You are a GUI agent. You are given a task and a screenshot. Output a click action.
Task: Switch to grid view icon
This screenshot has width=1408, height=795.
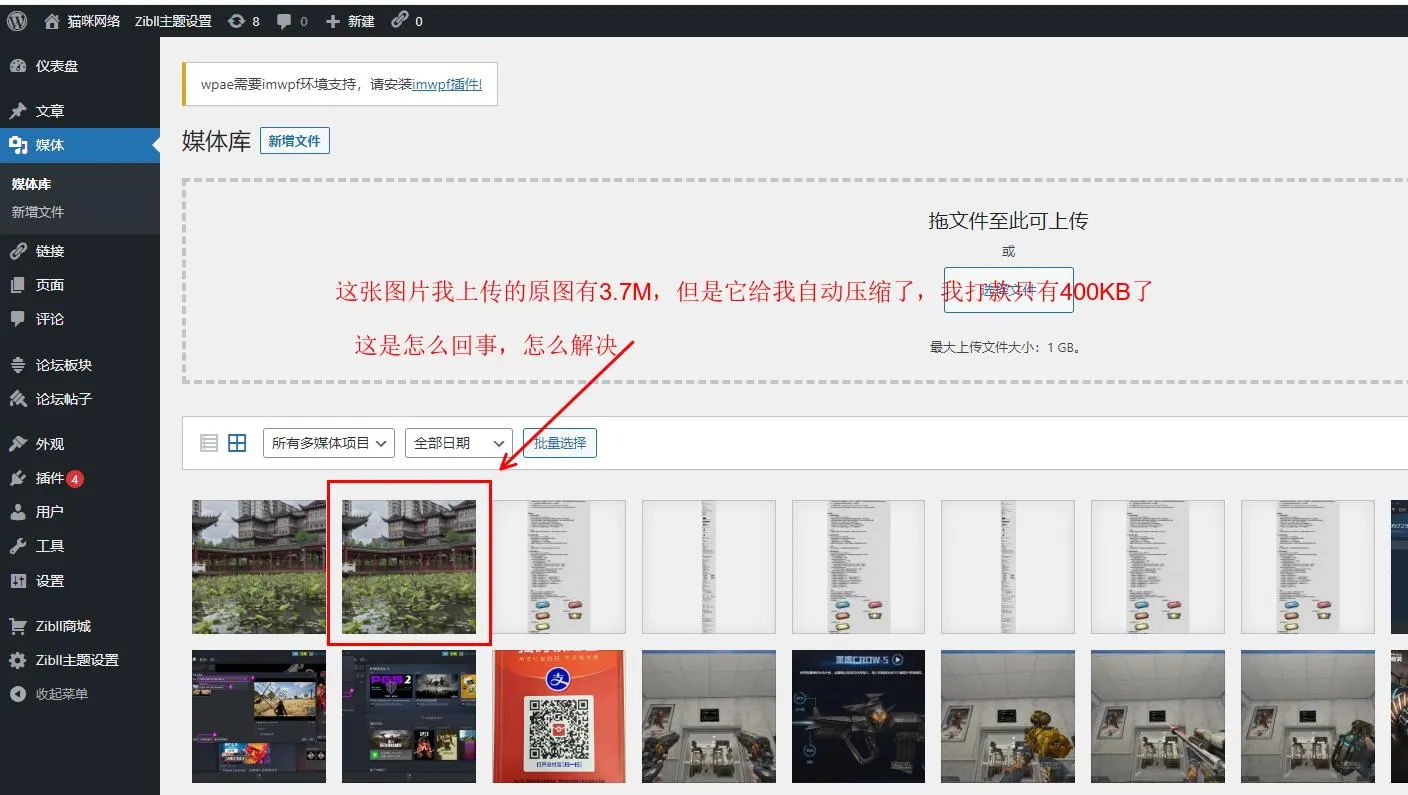[x=237, y=443]
